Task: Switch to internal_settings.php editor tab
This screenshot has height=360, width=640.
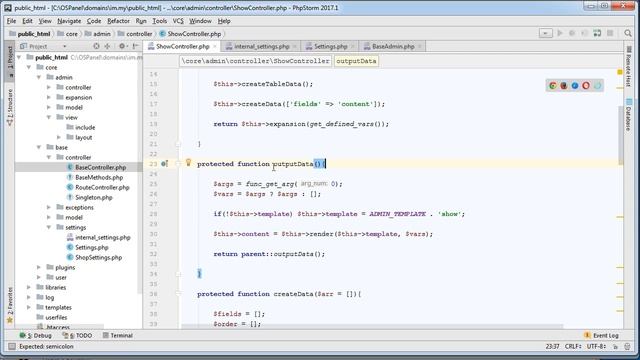Action: (x=261, y=47)
